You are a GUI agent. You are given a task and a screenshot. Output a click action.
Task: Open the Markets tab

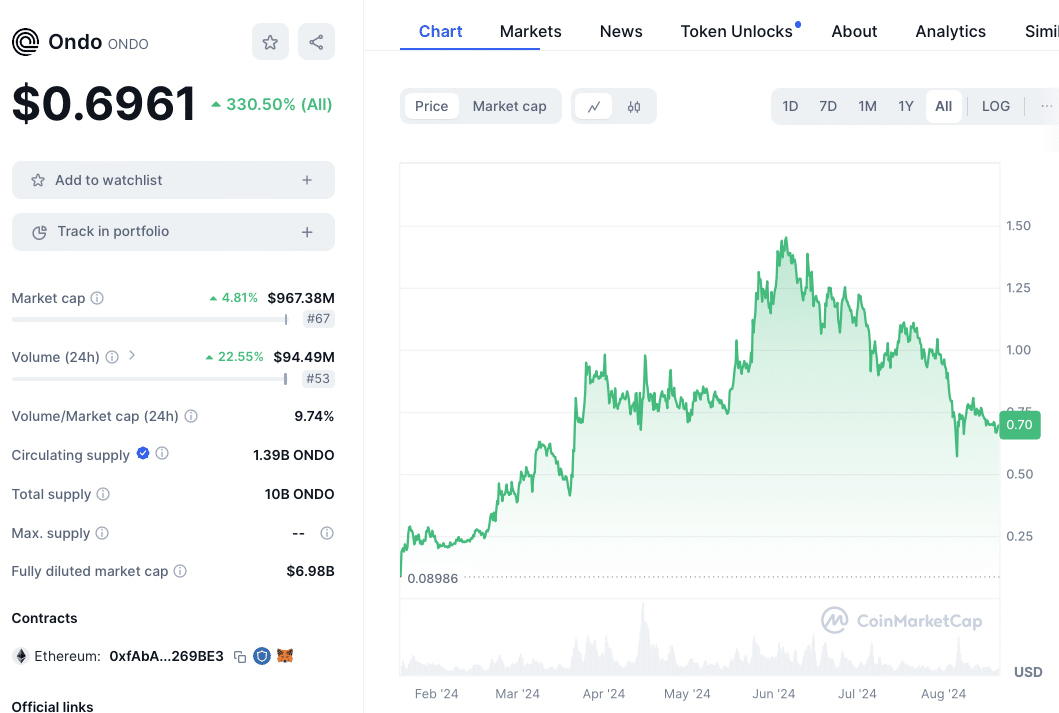point(530,31)
